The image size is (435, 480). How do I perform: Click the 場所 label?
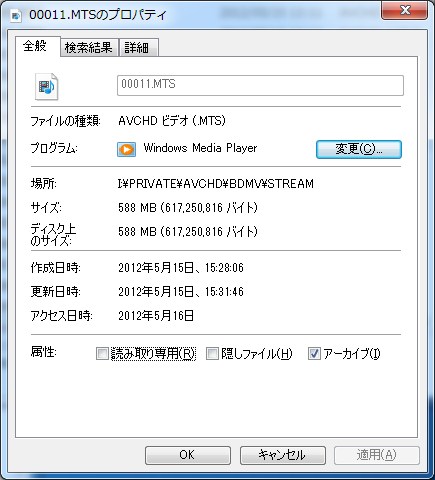click(x=44, y=183)
